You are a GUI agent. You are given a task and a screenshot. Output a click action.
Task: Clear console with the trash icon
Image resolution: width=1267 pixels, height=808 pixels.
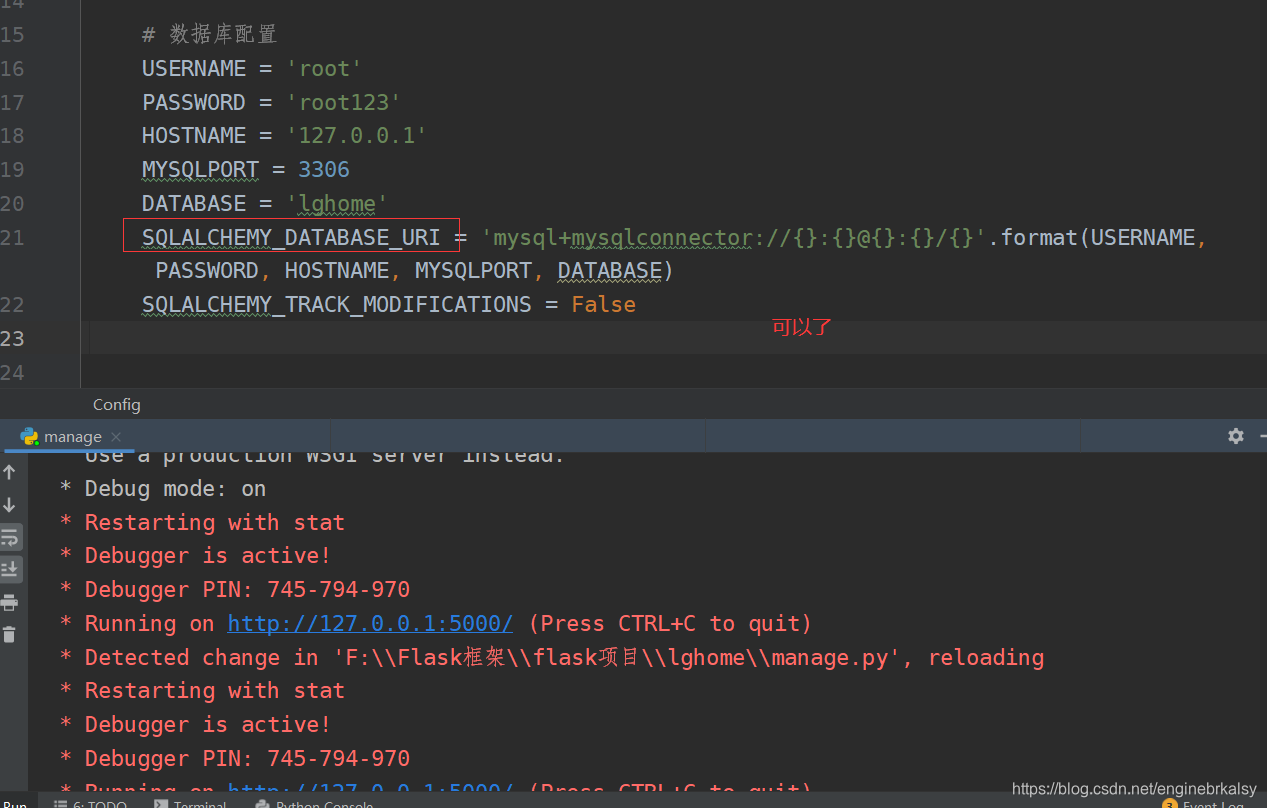click(x=10, y=634)
